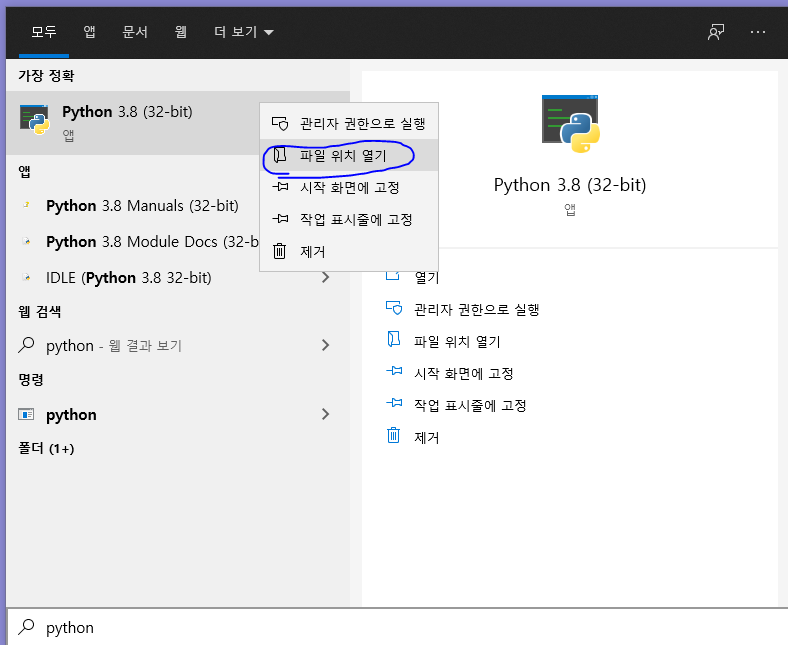Select python - 웹 결과 보기 result

click(x=178, y=345)
